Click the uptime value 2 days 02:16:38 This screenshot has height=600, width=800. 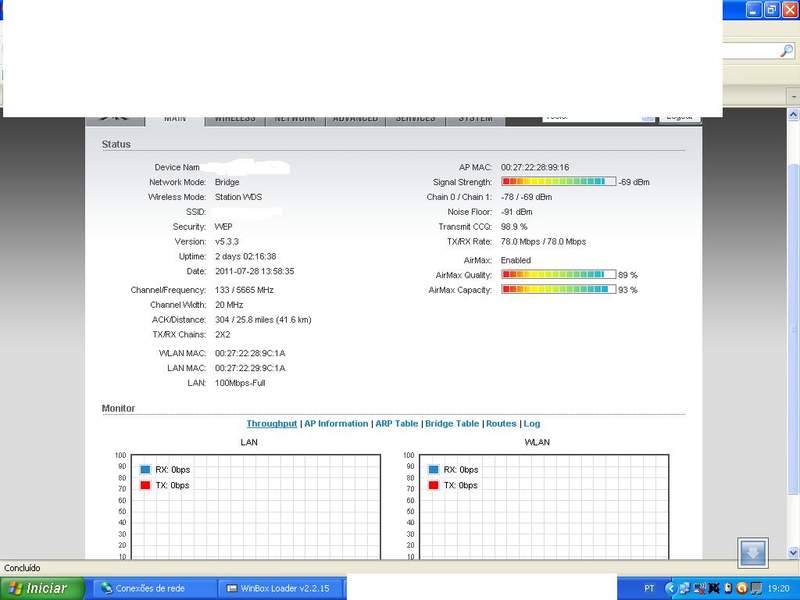coord(245,256)
